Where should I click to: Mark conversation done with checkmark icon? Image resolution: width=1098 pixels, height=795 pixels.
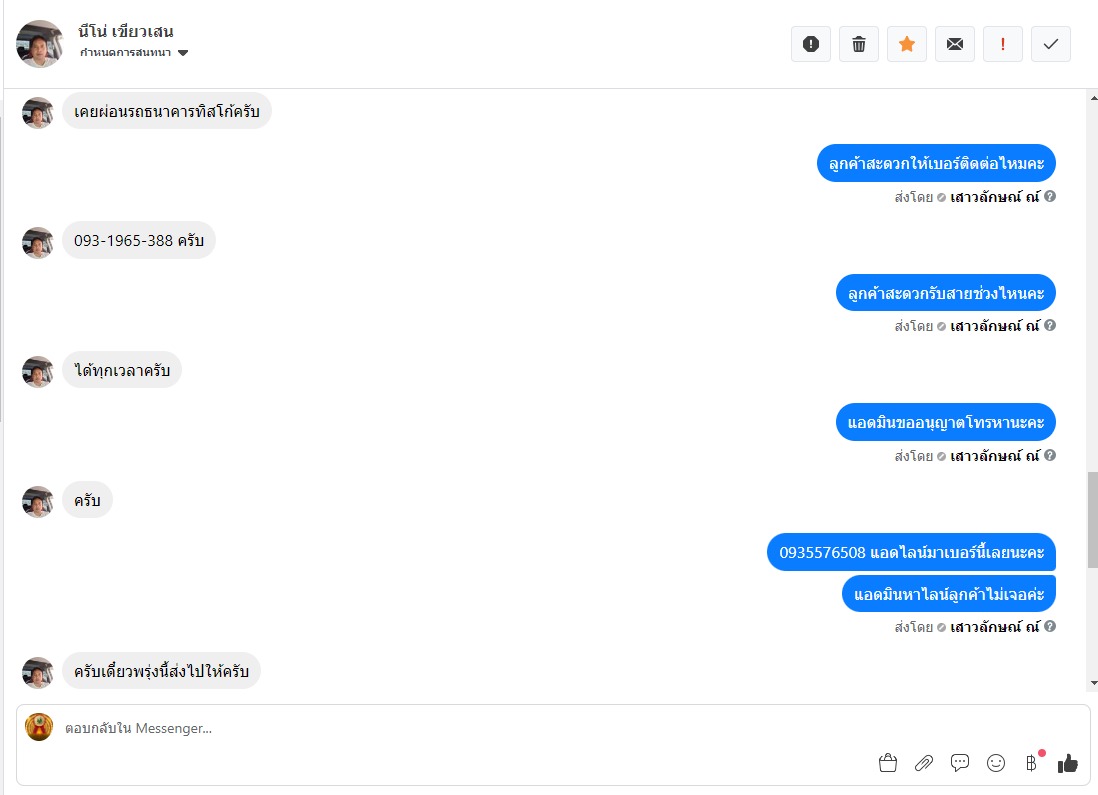coord(1050,44)
